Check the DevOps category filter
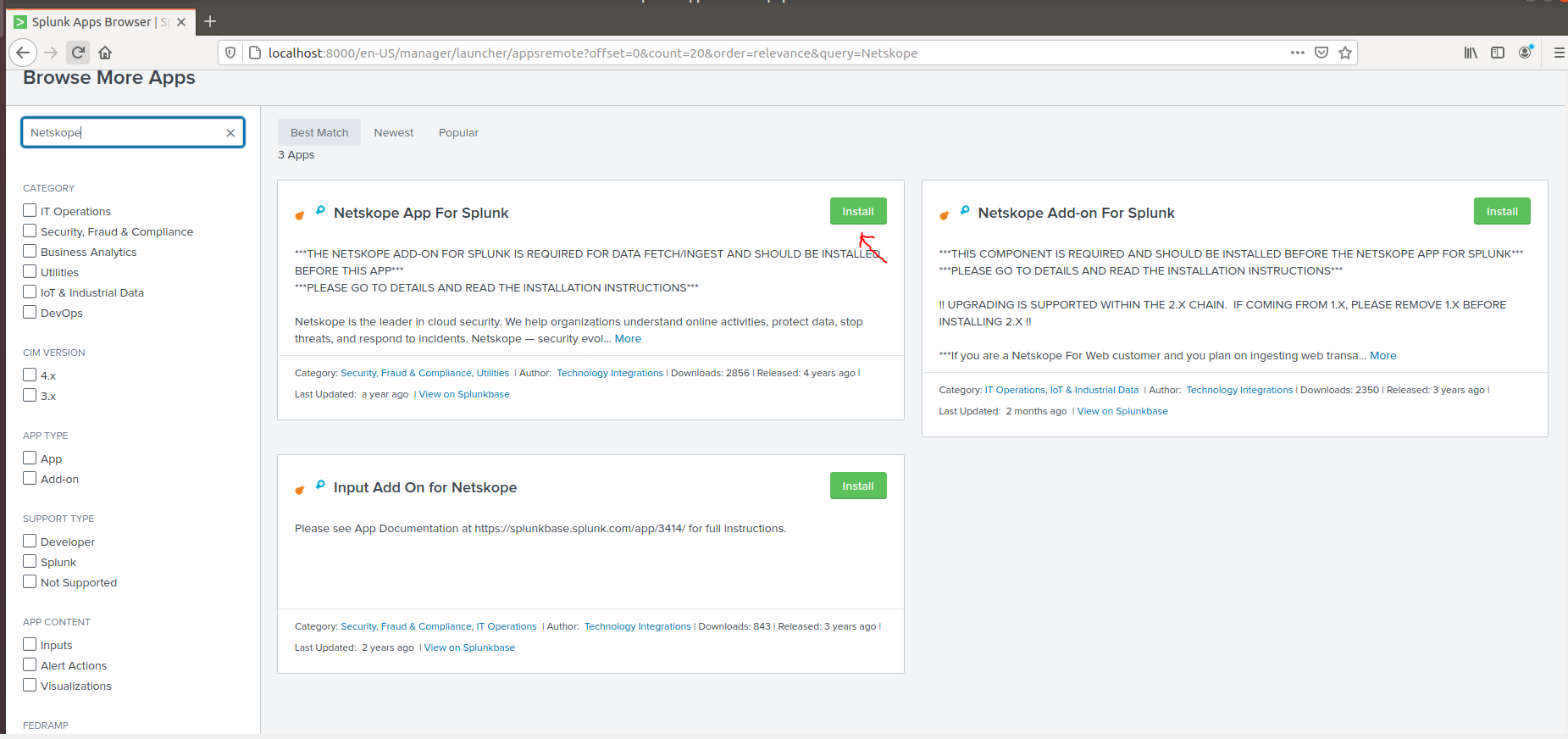Screen dimensions: 1568x739 [30, 312]
